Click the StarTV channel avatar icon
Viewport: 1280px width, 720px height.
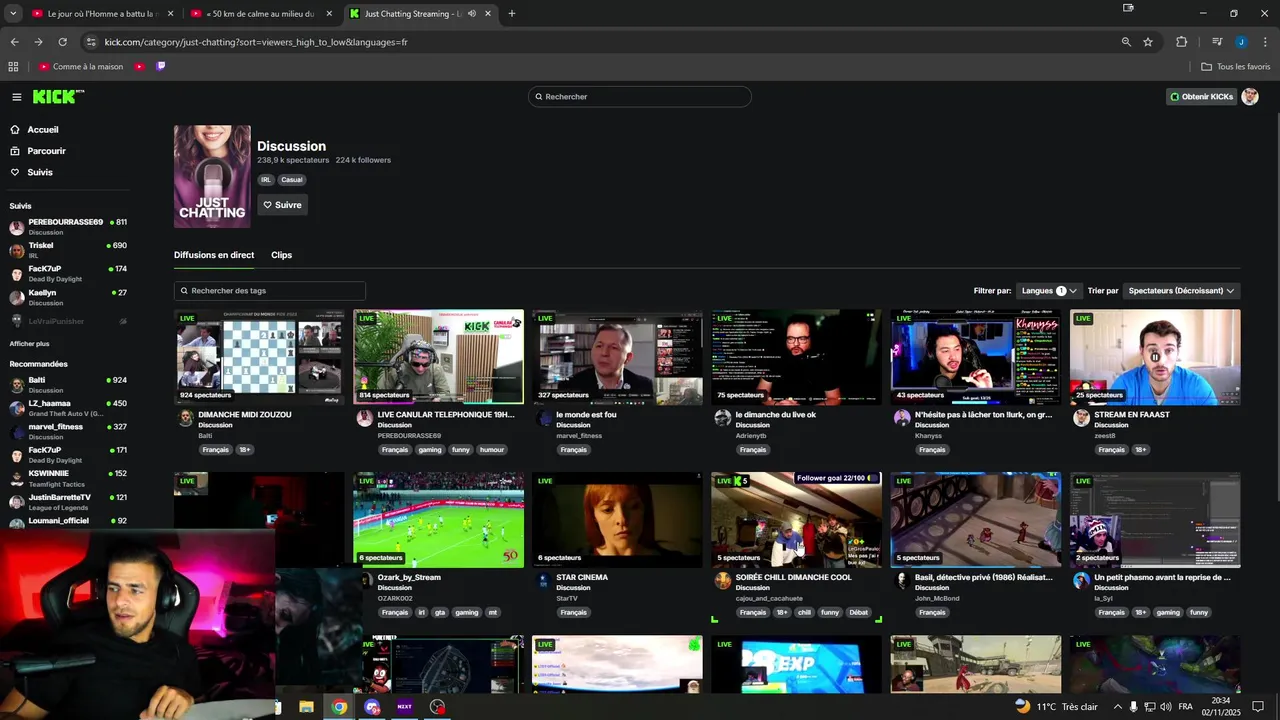click(x=544, y=581)
